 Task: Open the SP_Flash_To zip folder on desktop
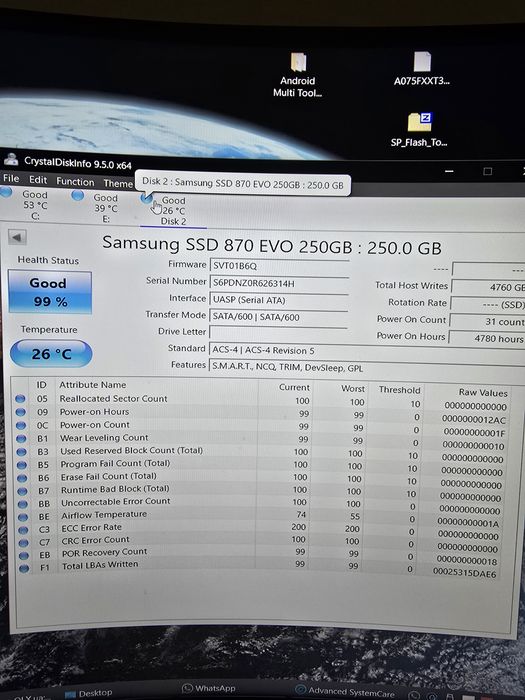(x=419, y=130)
